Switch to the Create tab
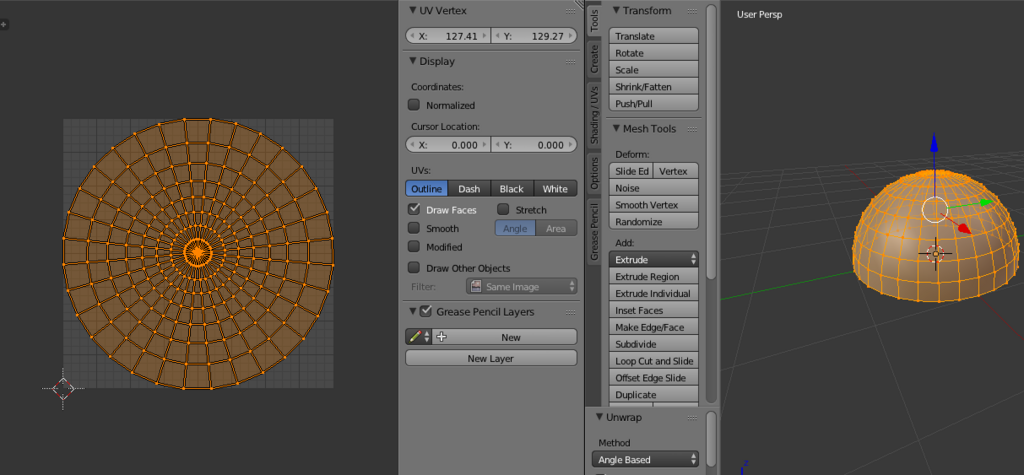The width and height of the screenshot is (1024, 475). (594, 59)
